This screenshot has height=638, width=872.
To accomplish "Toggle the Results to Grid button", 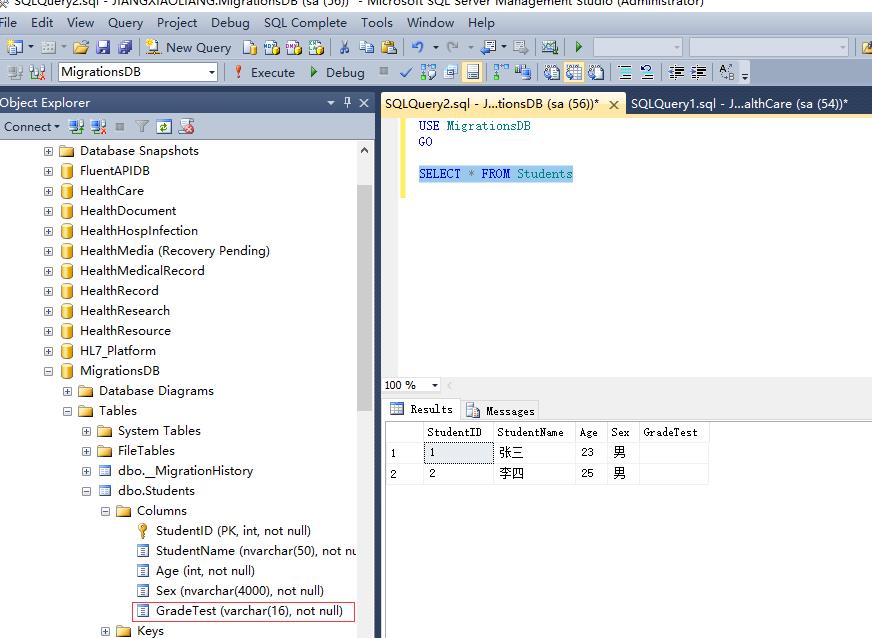I will pos(573,72).
